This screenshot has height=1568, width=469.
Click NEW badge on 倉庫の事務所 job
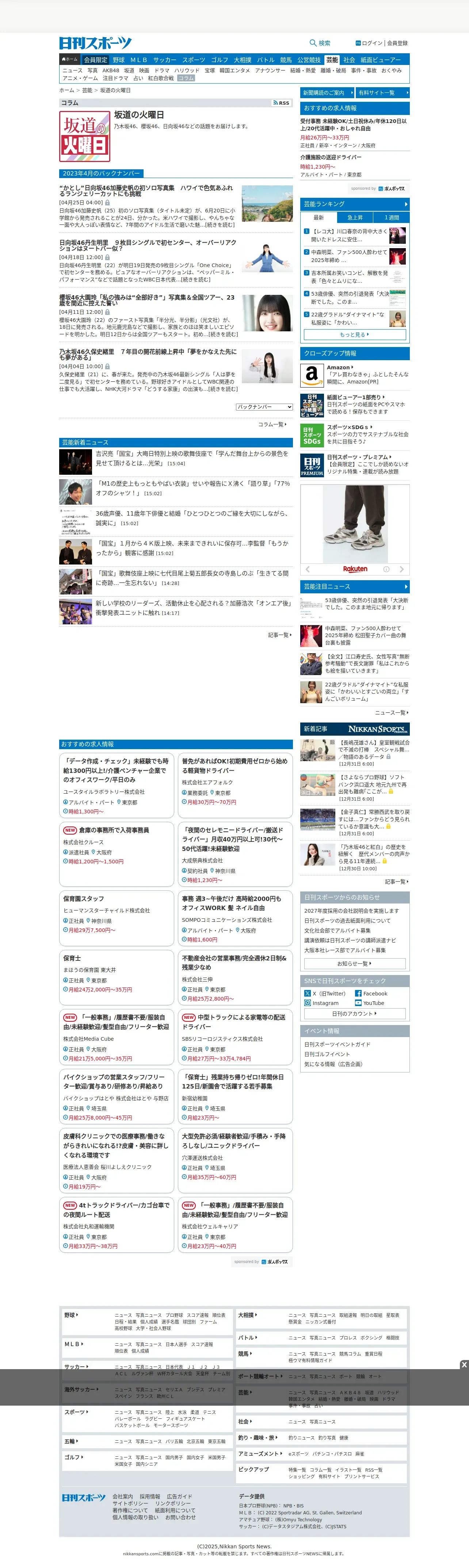[x=70, y=830]
